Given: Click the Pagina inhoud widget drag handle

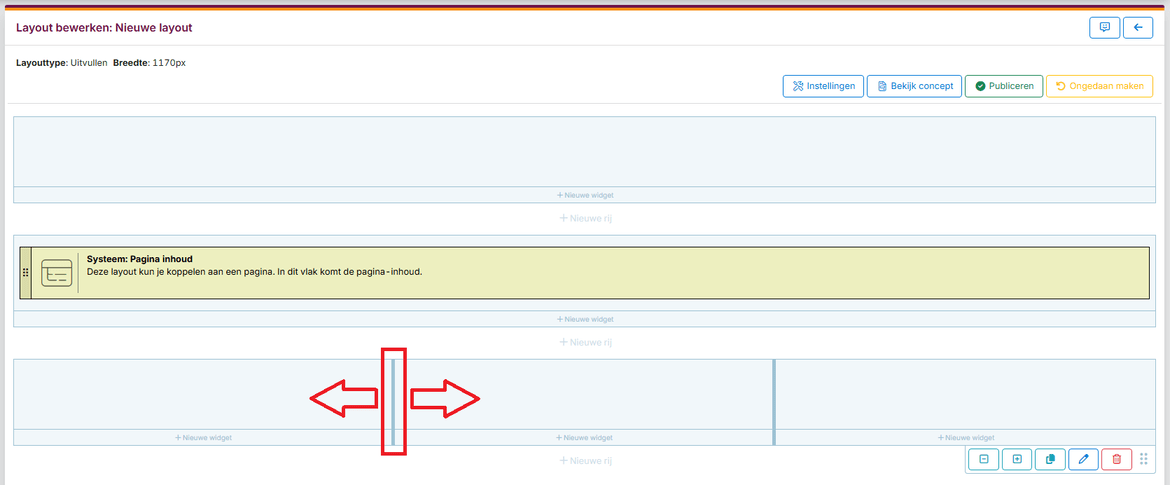Looking at the screenshot, I should 25,273.
